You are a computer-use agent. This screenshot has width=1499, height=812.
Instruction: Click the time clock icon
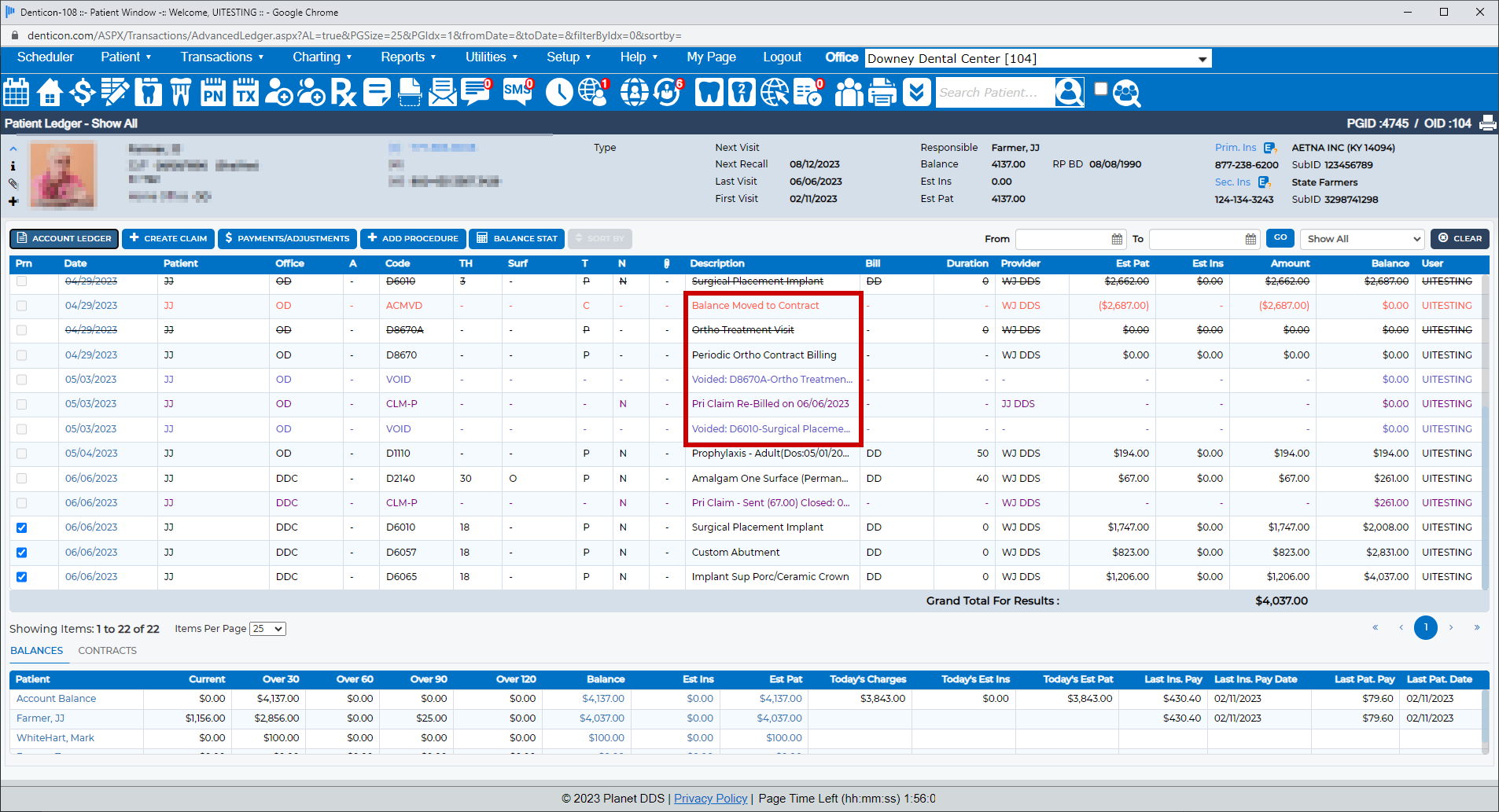(x=559, y=93)
